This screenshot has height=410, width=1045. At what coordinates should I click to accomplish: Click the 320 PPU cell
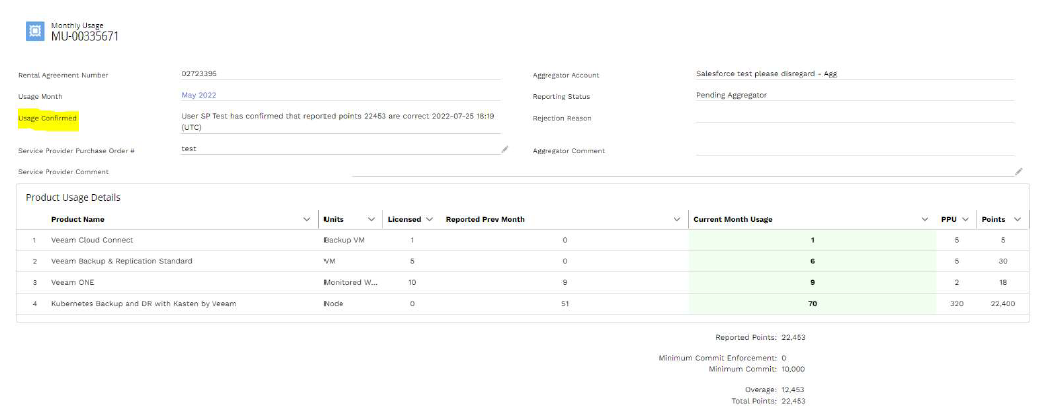click(x=956, y=304)
